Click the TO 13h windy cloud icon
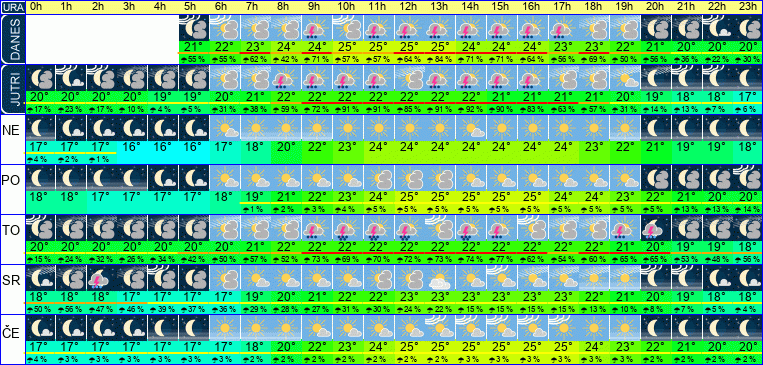 point(440,228)
